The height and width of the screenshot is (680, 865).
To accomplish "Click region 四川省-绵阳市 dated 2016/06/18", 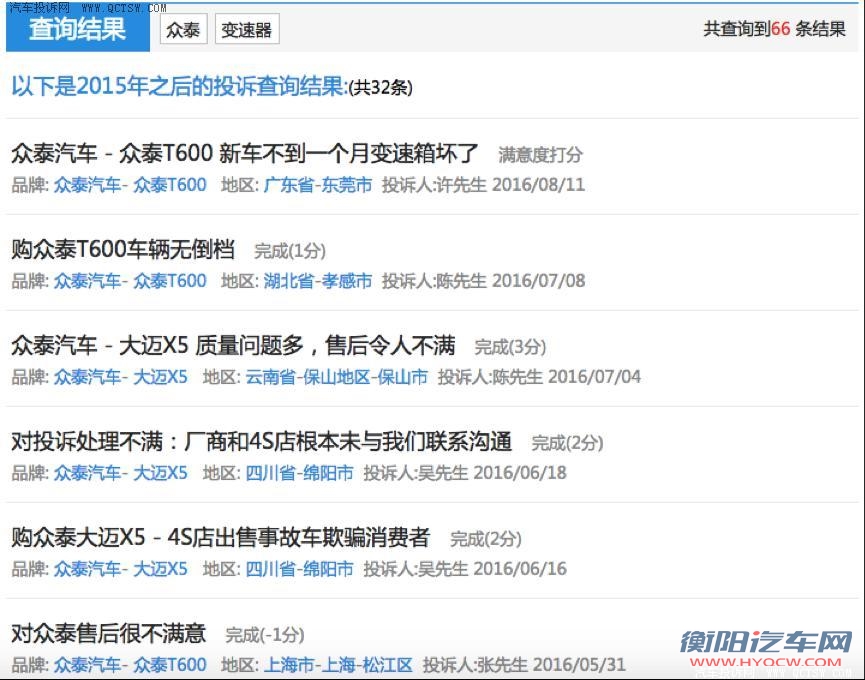I will [x=300, y=473].
